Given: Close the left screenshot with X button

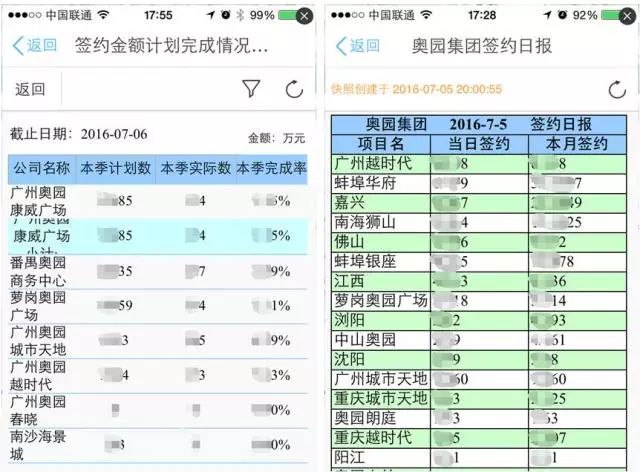Looking at the screenshot, I should click(304, 16).
